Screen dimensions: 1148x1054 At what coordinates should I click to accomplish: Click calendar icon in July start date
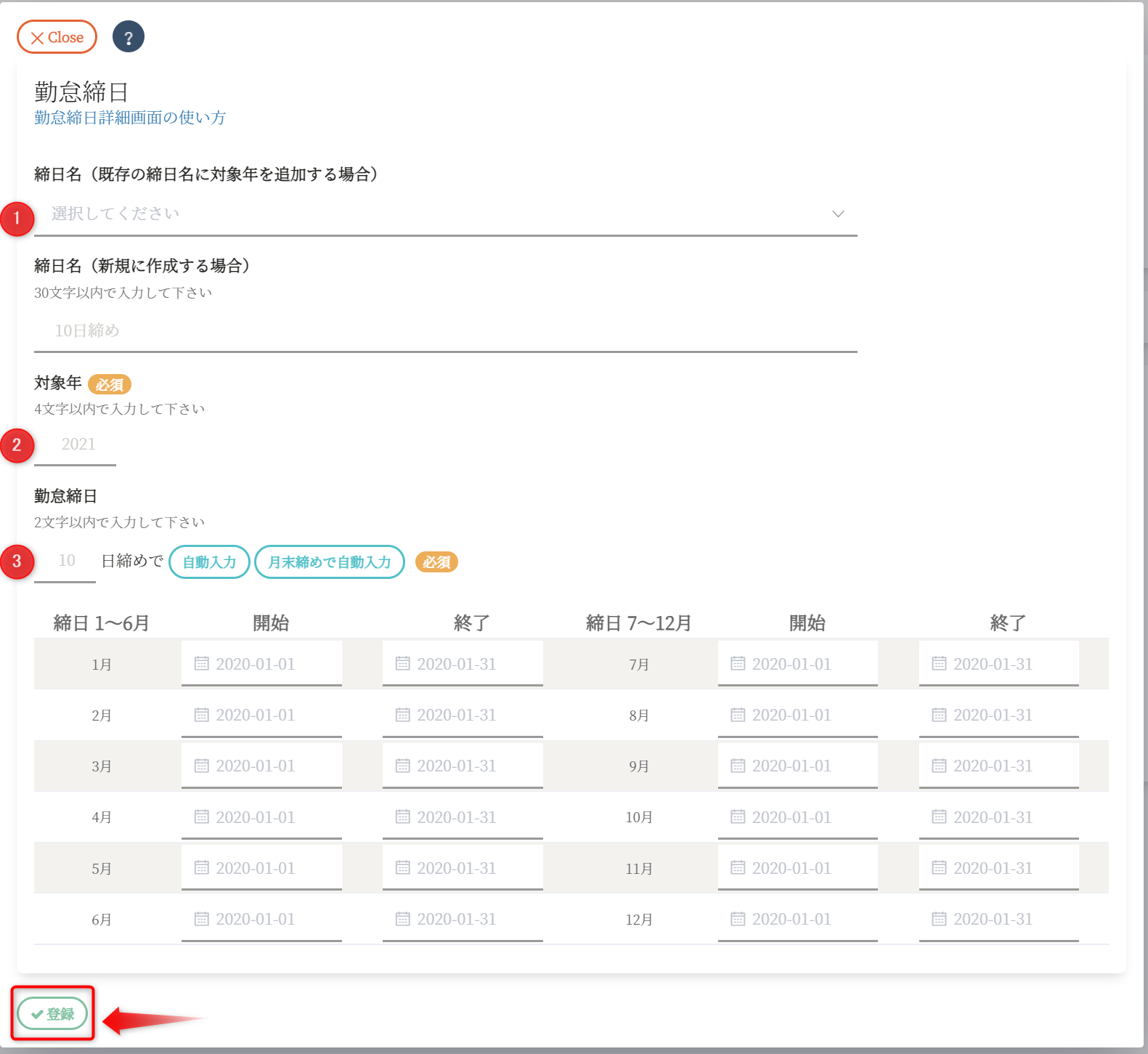click(x=738, y=663)
